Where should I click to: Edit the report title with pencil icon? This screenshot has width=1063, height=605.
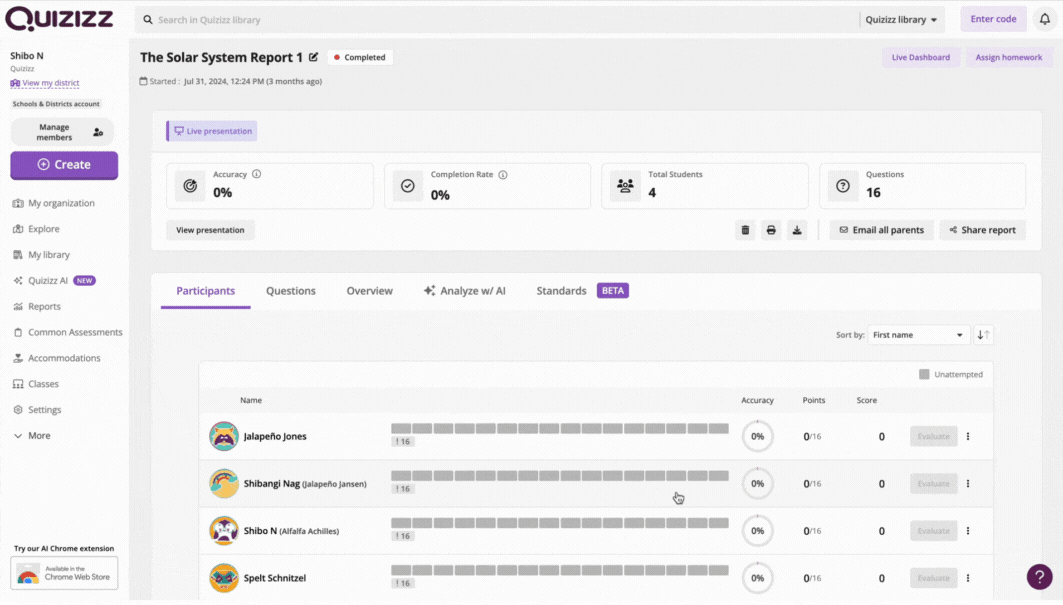click(x=313, y=57)
